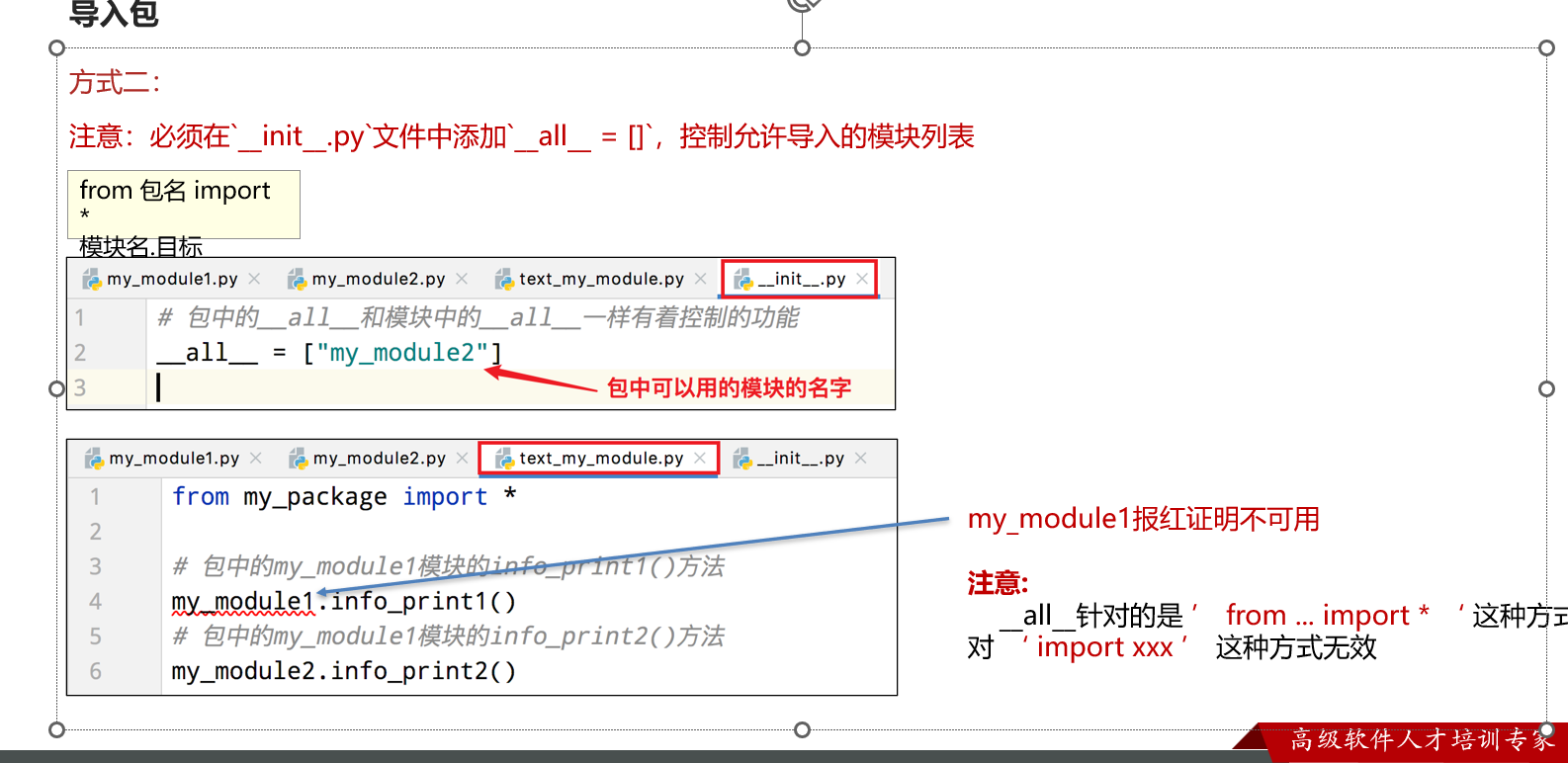Close the highlighted __init__.py tab in upper code screenshot
Viewport: 1568px width, 763px height.
click(862, 279)
